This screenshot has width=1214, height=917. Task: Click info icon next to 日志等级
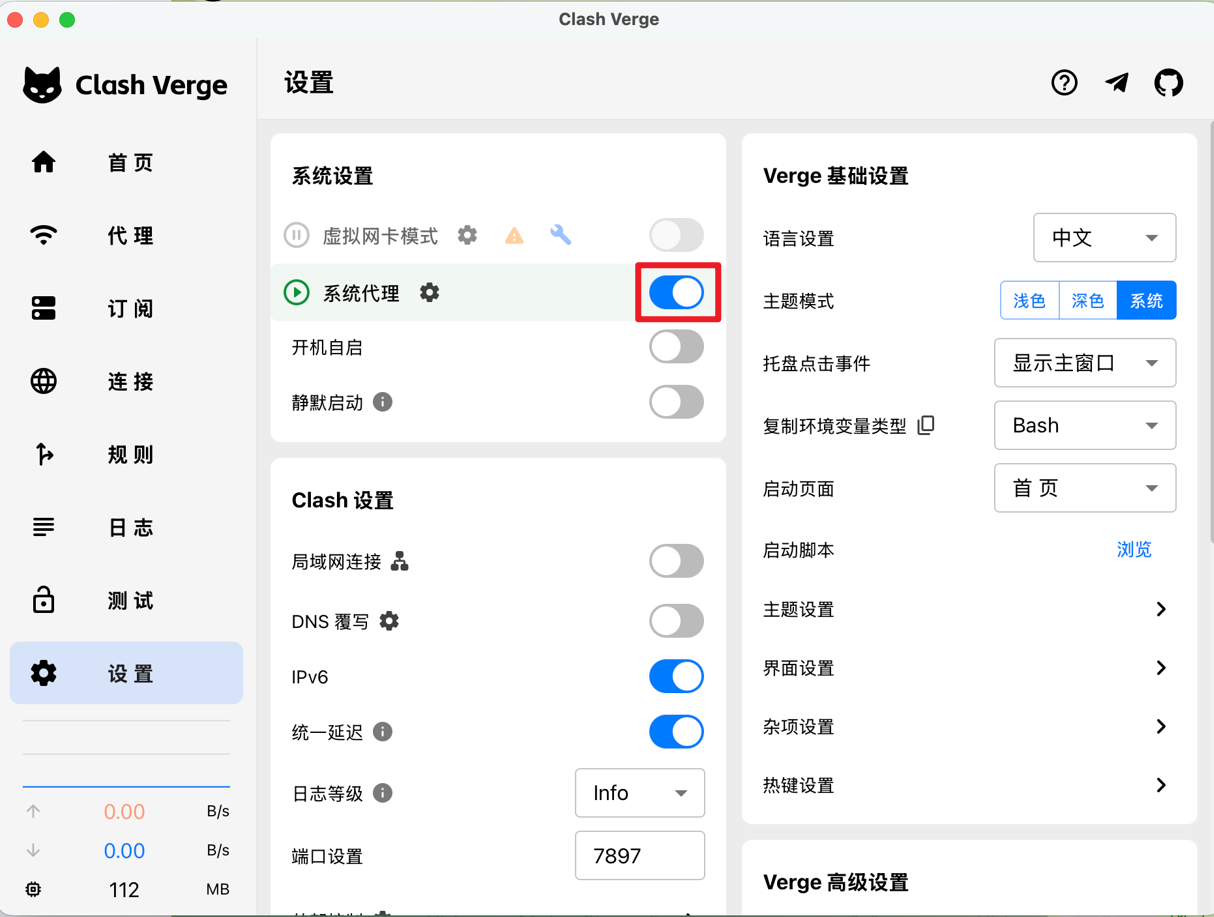point(382,793)
